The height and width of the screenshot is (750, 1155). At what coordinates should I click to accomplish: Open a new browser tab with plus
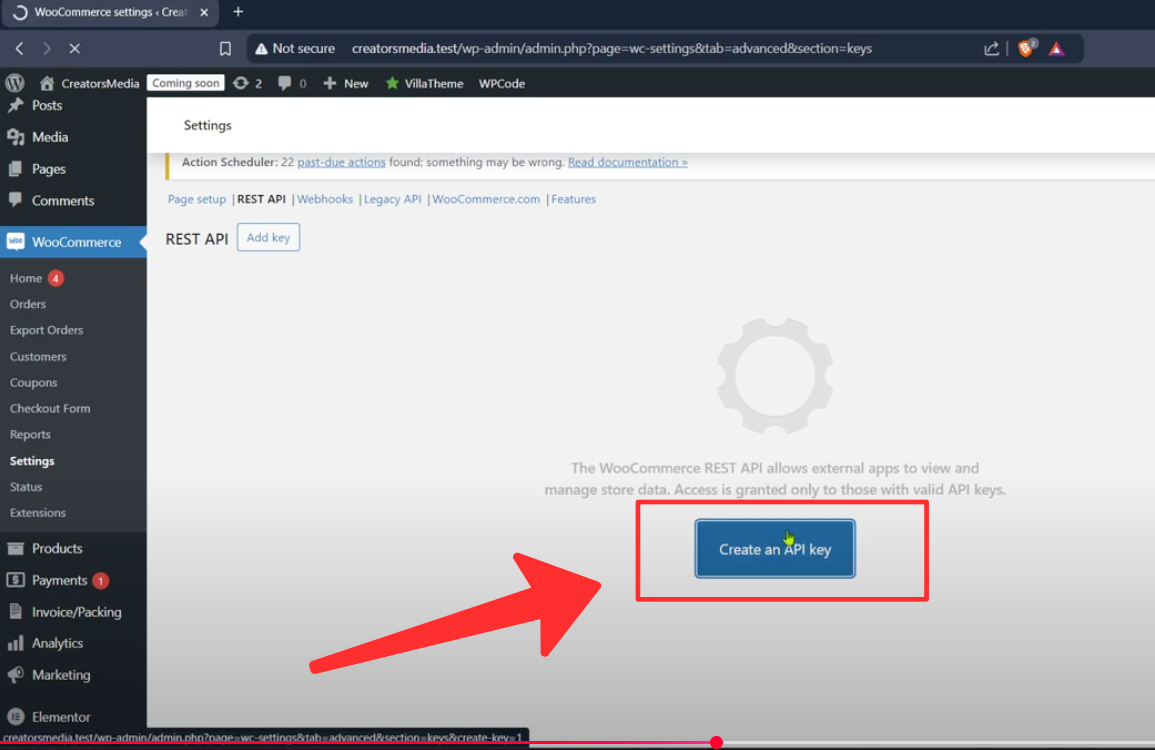(x=238, y=12)
